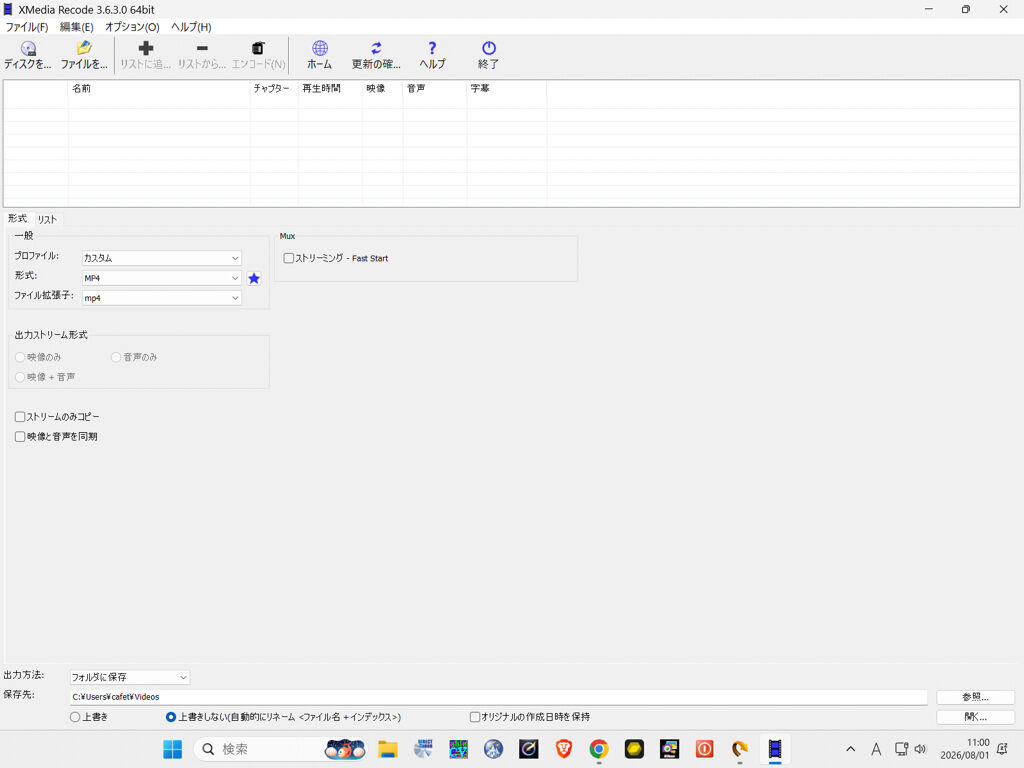This screenshot has height=768, width=1024.
Task: Open the output method dropdown フォルダに保存
Action: (129, 677)
